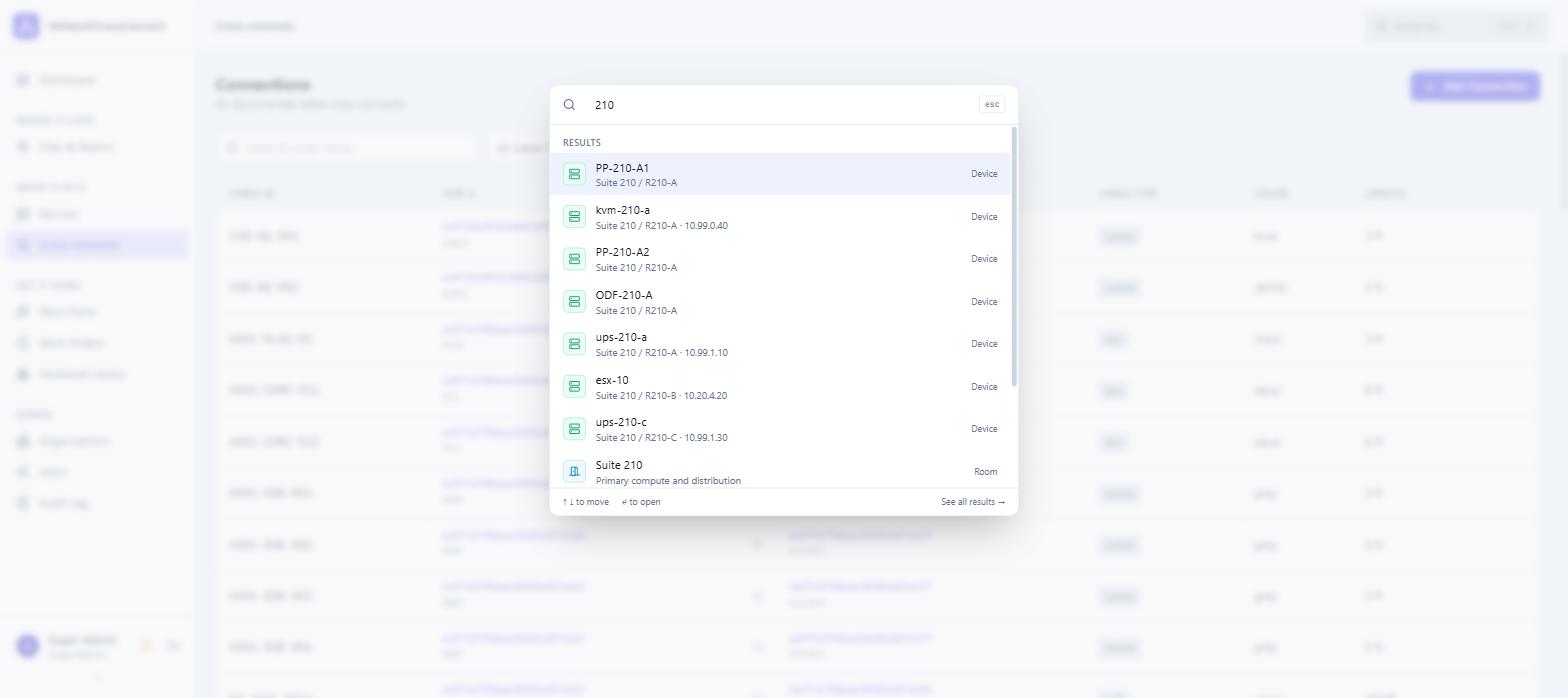Click the blurred Dashboard sidebar item
This screenshot has height=698, width=1568.
[97, 80]
